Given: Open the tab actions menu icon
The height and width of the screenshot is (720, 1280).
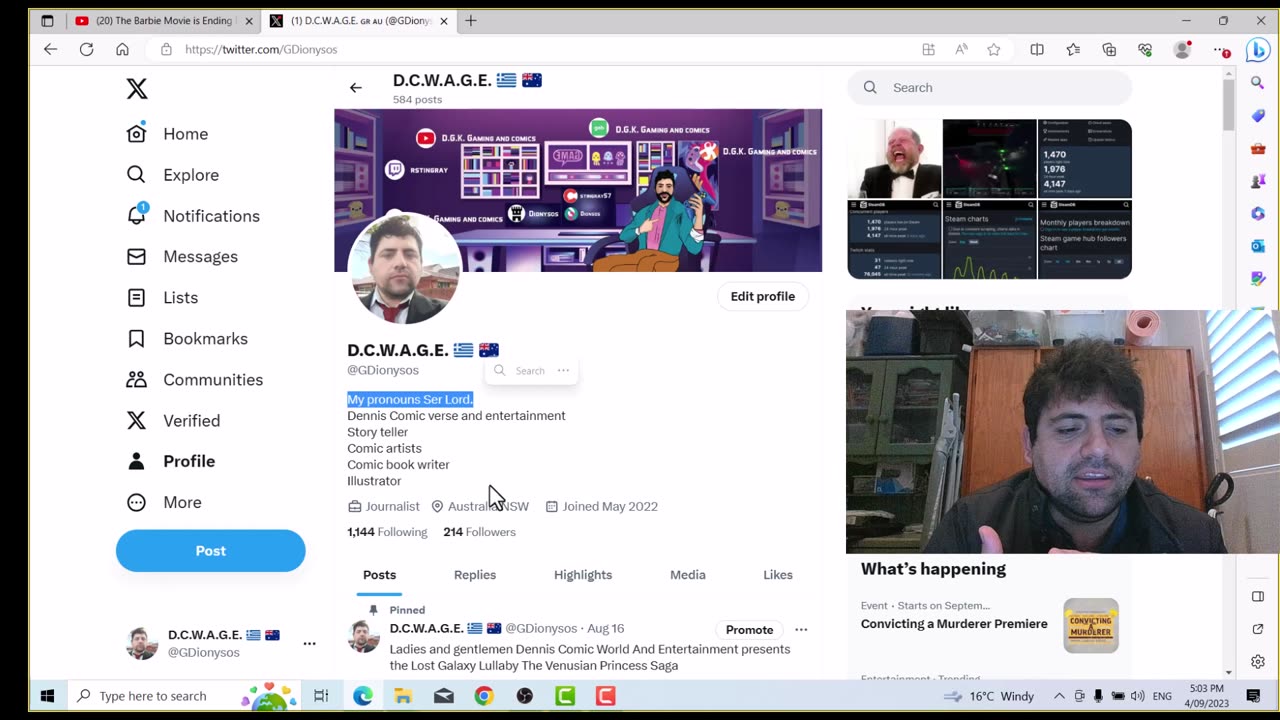Looking at the screenshot, I should tap(47, 21).
